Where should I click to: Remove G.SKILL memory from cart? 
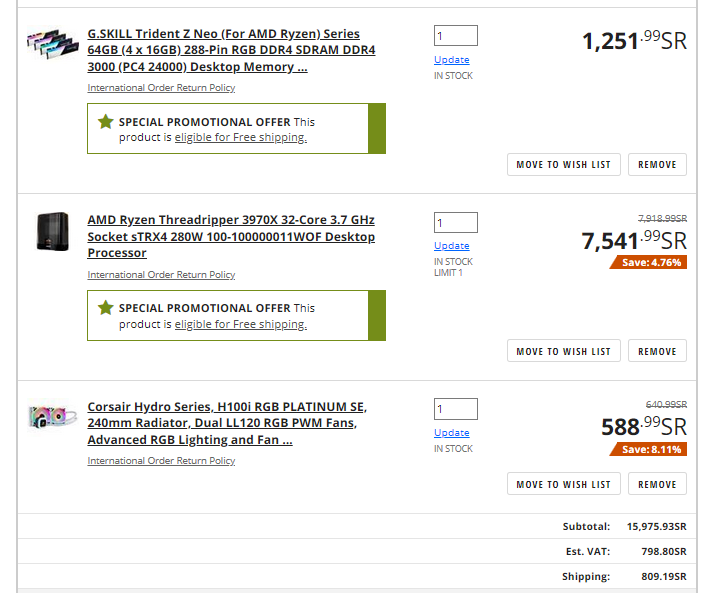(x=657, y=165)
